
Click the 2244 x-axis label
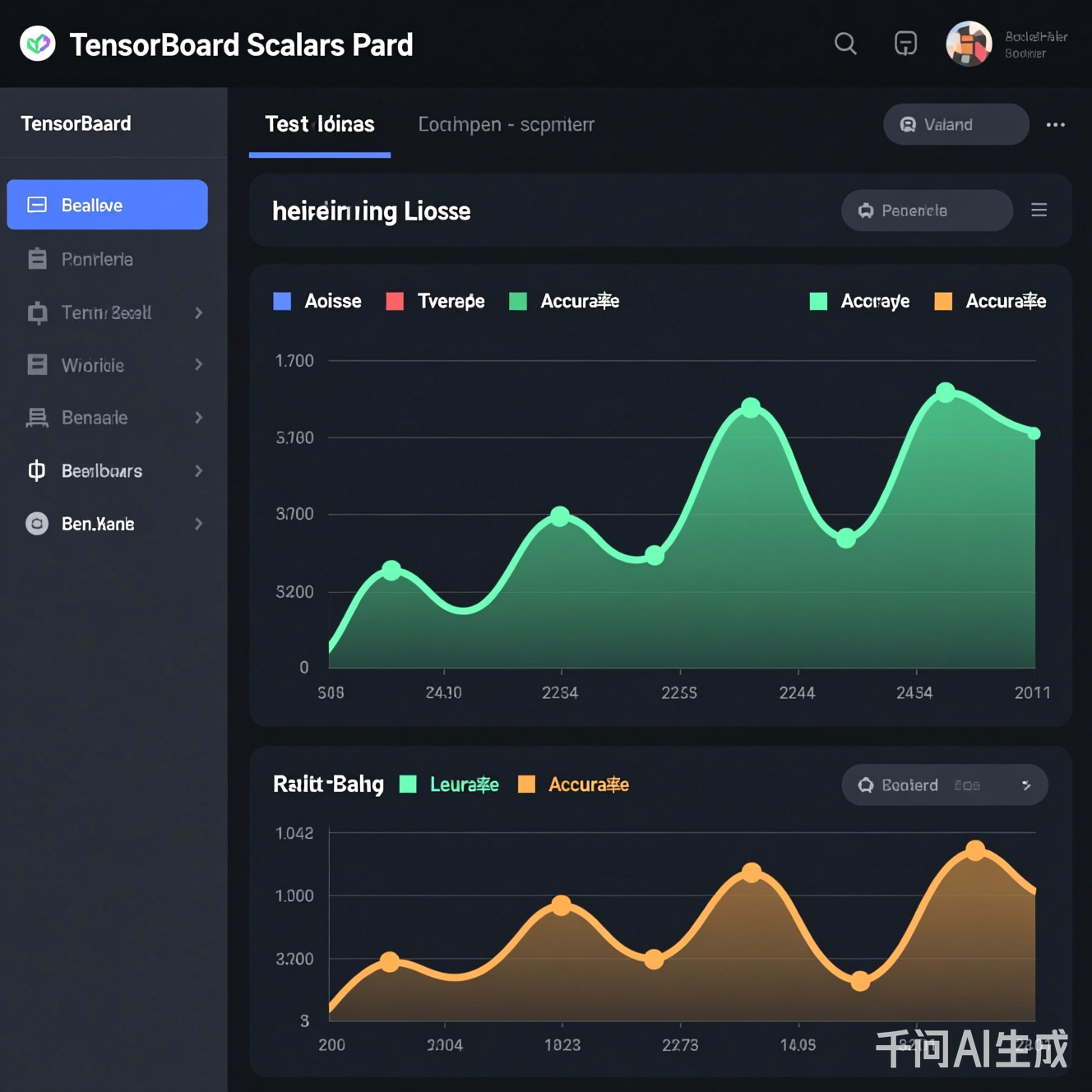pyautogui.click(x=797, y=693)
